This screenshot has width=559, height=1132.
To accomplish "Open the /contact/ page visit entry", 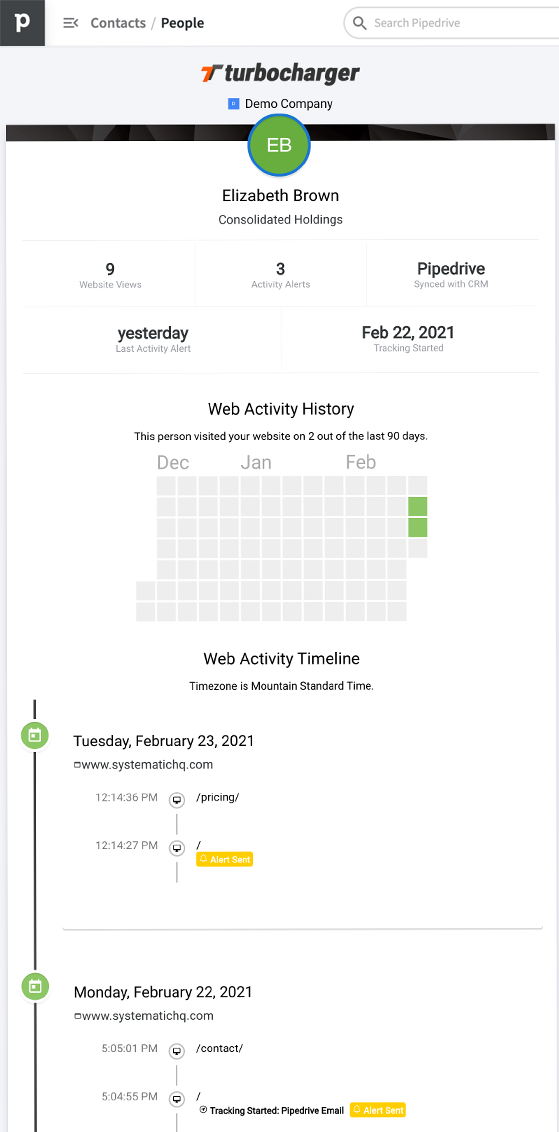I will (x=220, y=1048).
